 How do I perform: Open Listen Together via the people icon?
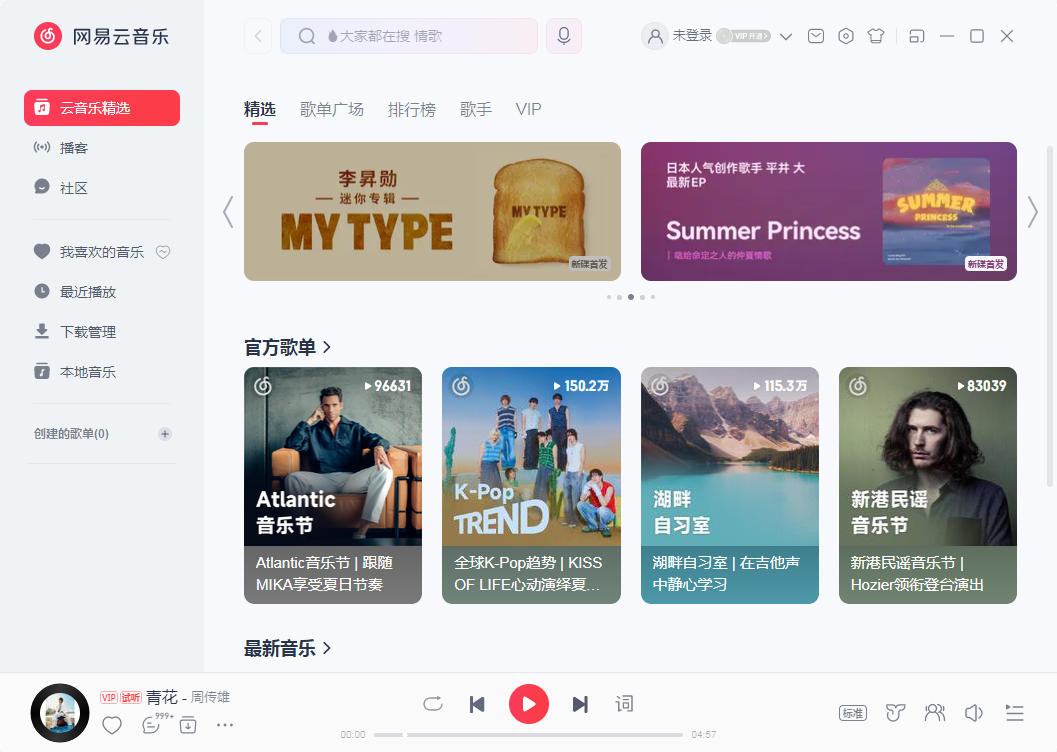coord(934,713)
